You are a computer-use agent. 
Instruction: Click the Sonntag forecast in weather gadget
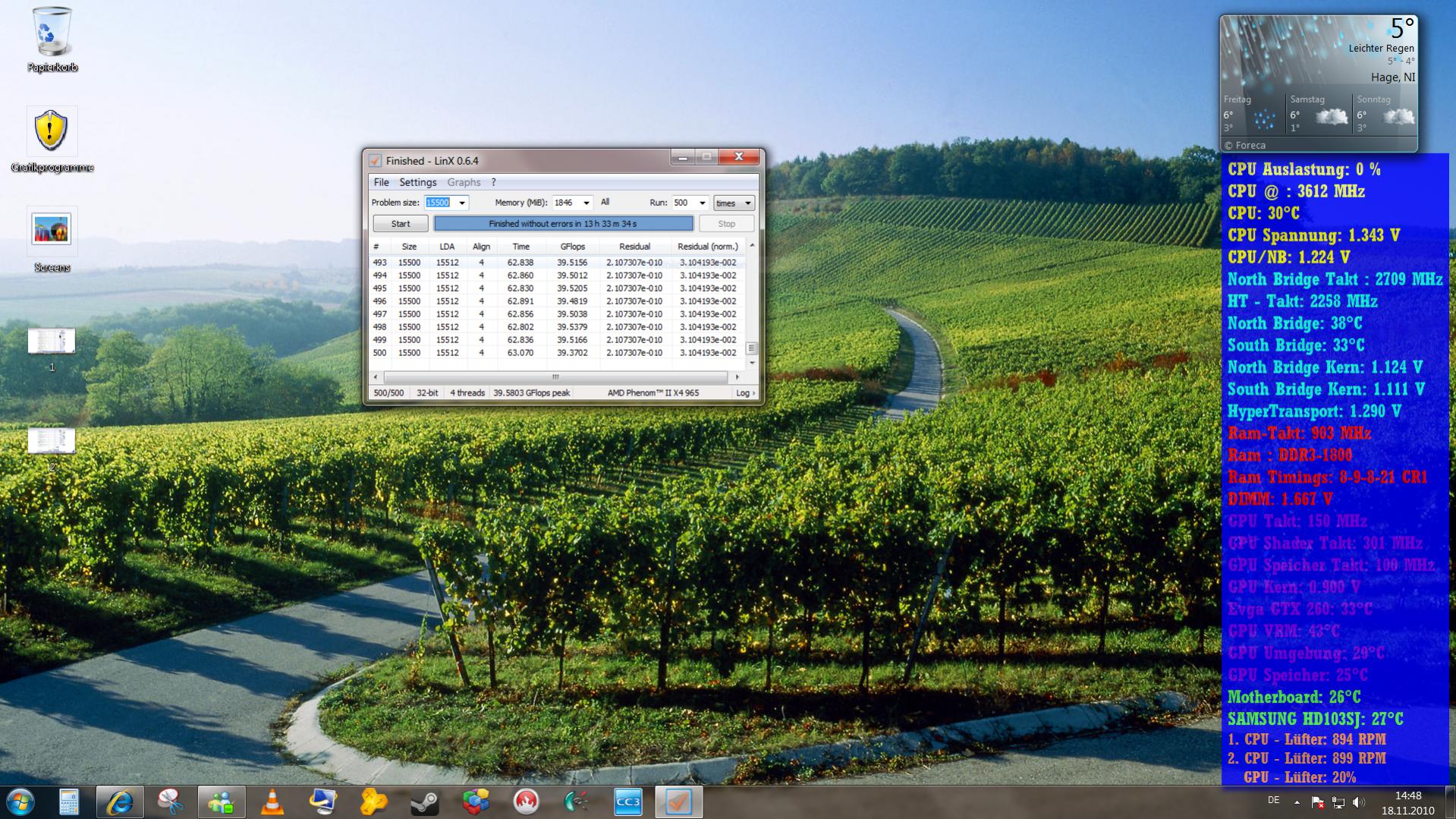(x=1385, y=114)
